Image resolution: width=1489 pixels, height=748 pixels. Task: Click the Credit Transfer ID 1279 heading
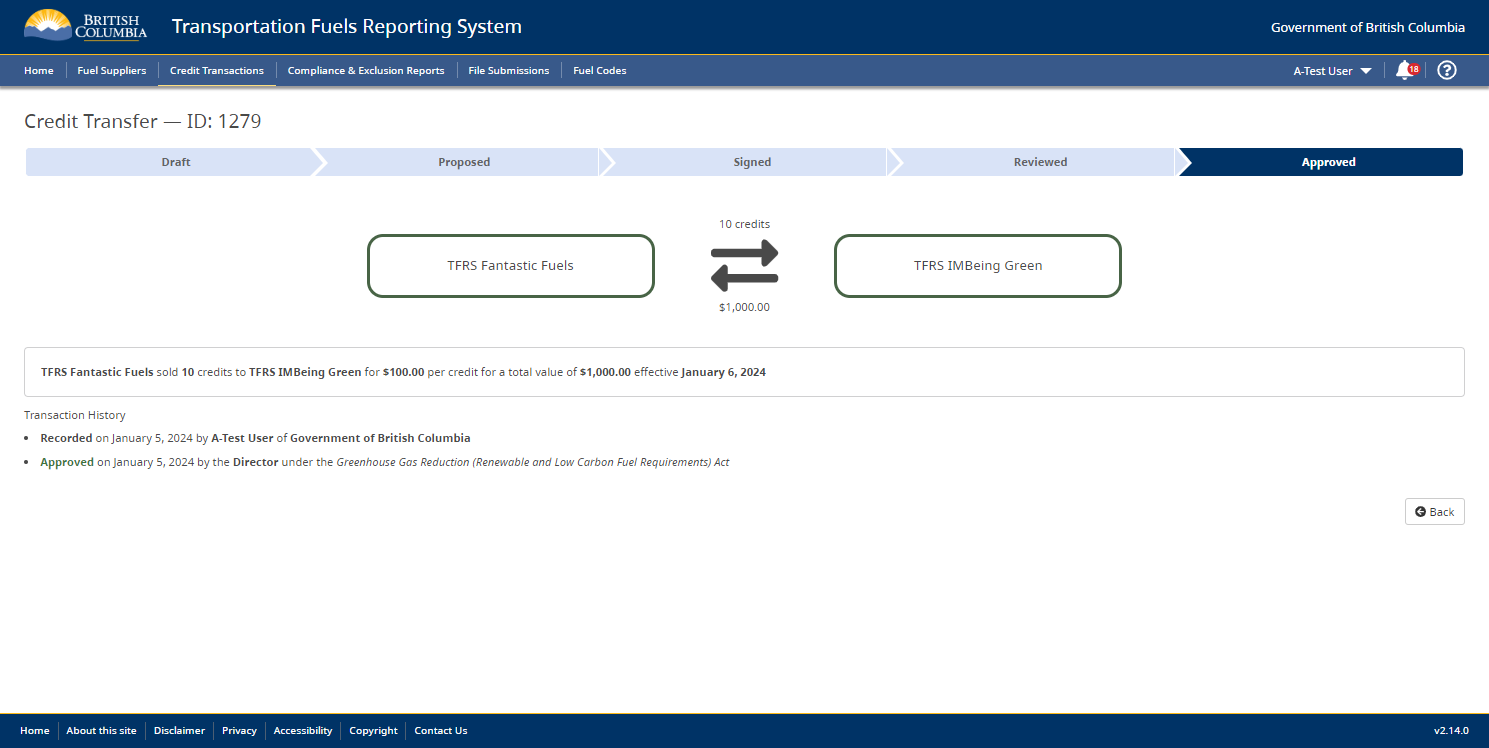143,121
